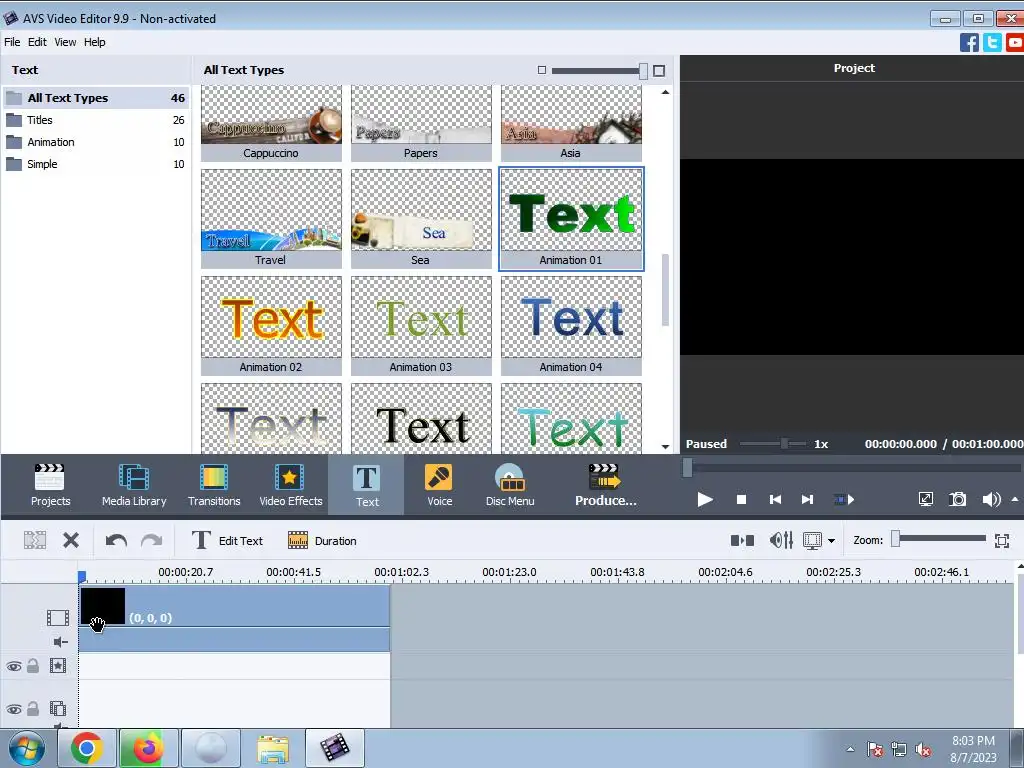
Task: Select the Travel text preset
Action: [271, 219]
